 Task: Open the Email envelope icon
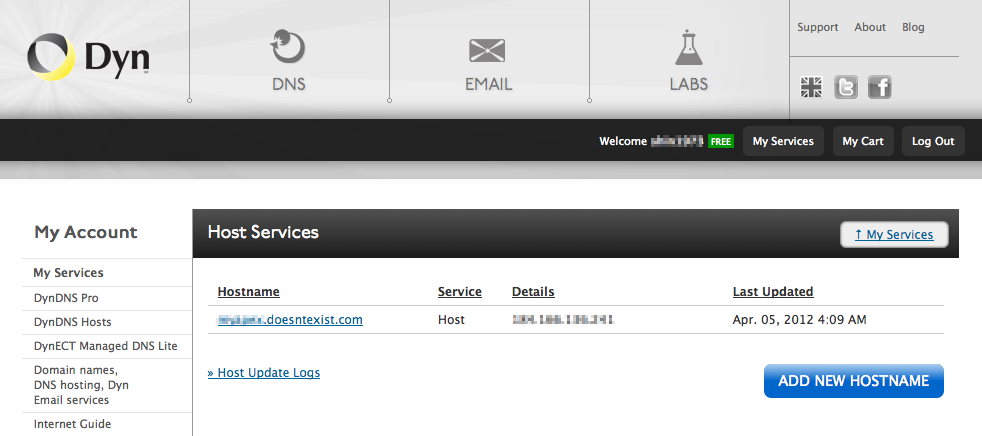click(487, 50)
